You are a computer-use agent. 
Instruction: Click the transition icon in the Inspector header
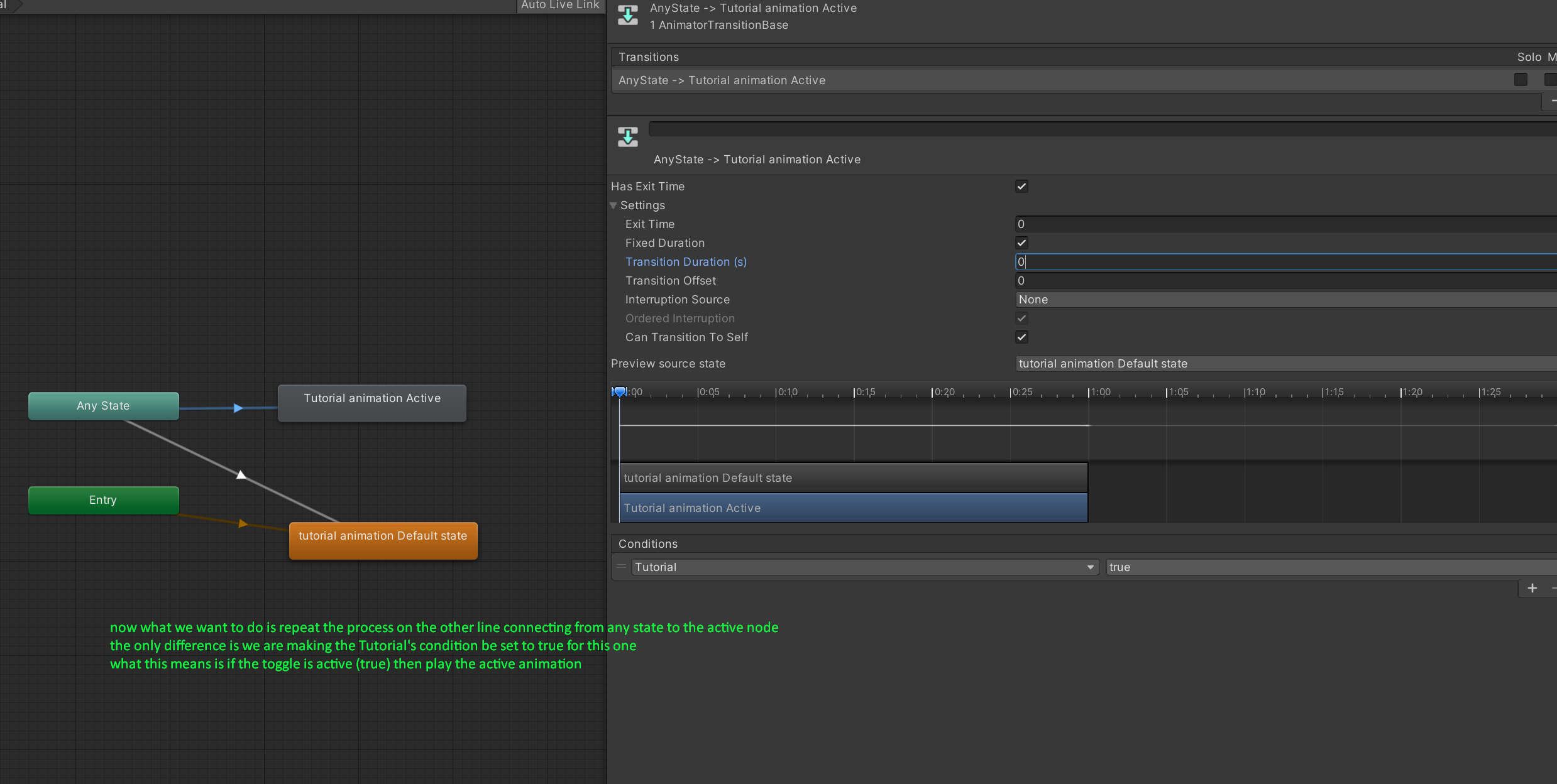(x=627, y=15)
